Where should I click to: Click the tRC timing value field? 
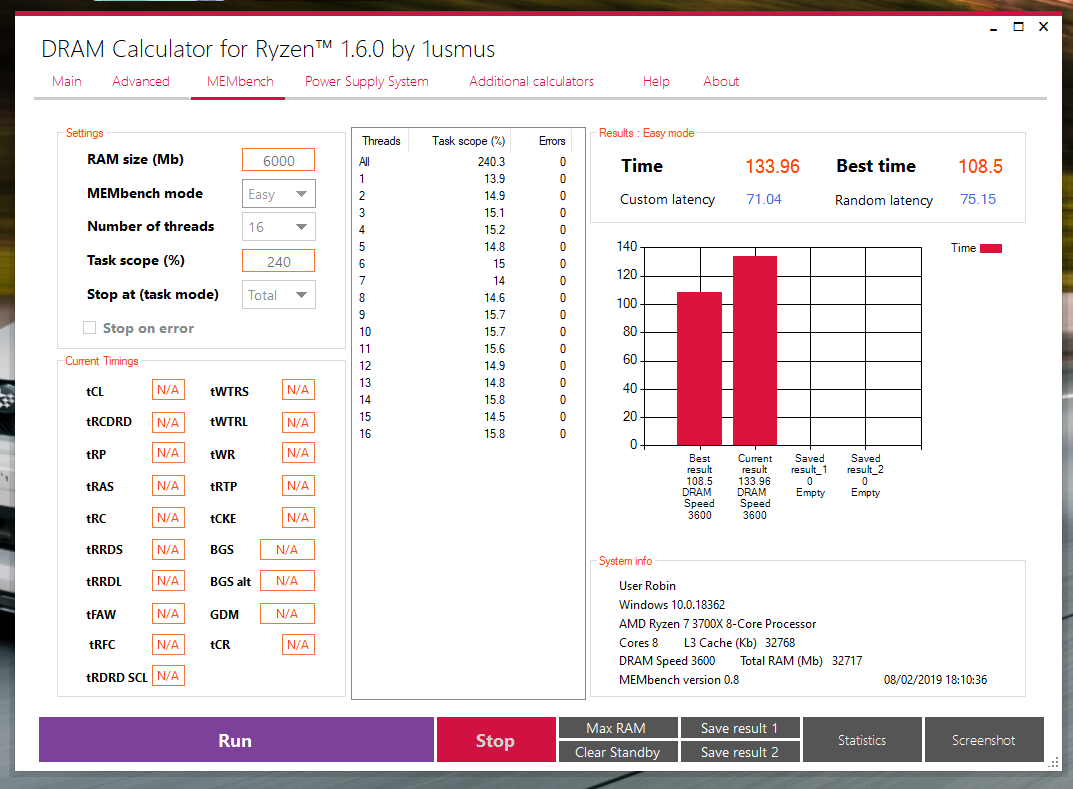[168, 517]
